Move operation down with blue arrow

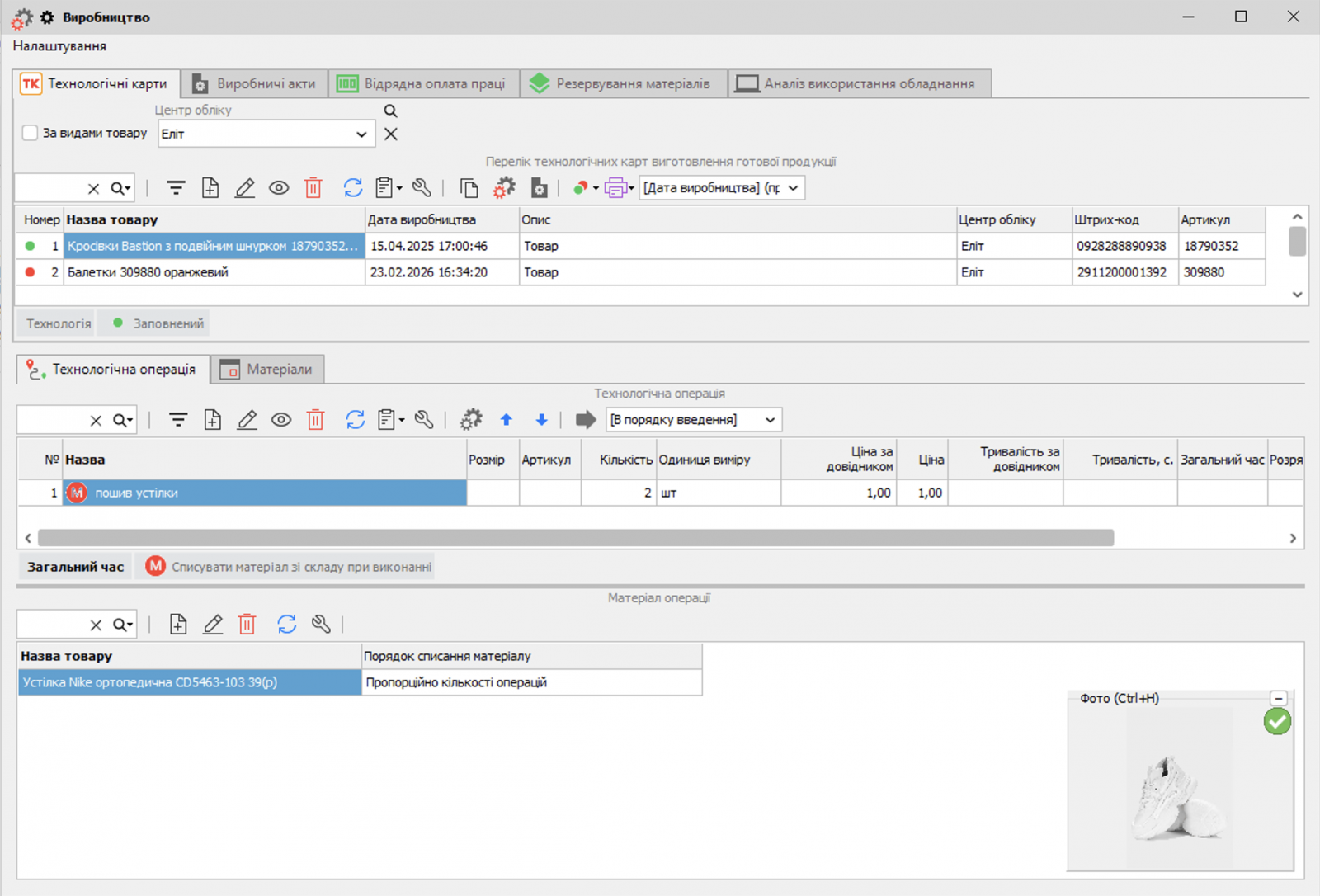[541, 420]
